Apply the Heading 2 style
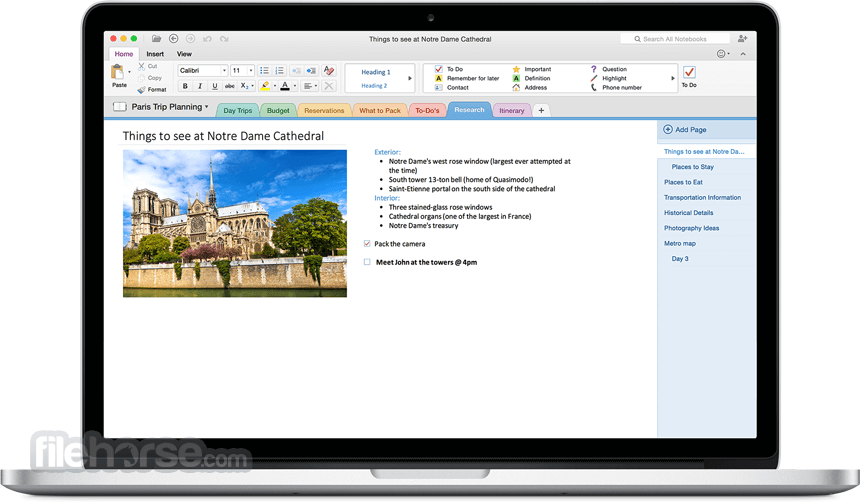The width and height of the screenshot is (860, 503). point(374,86)
